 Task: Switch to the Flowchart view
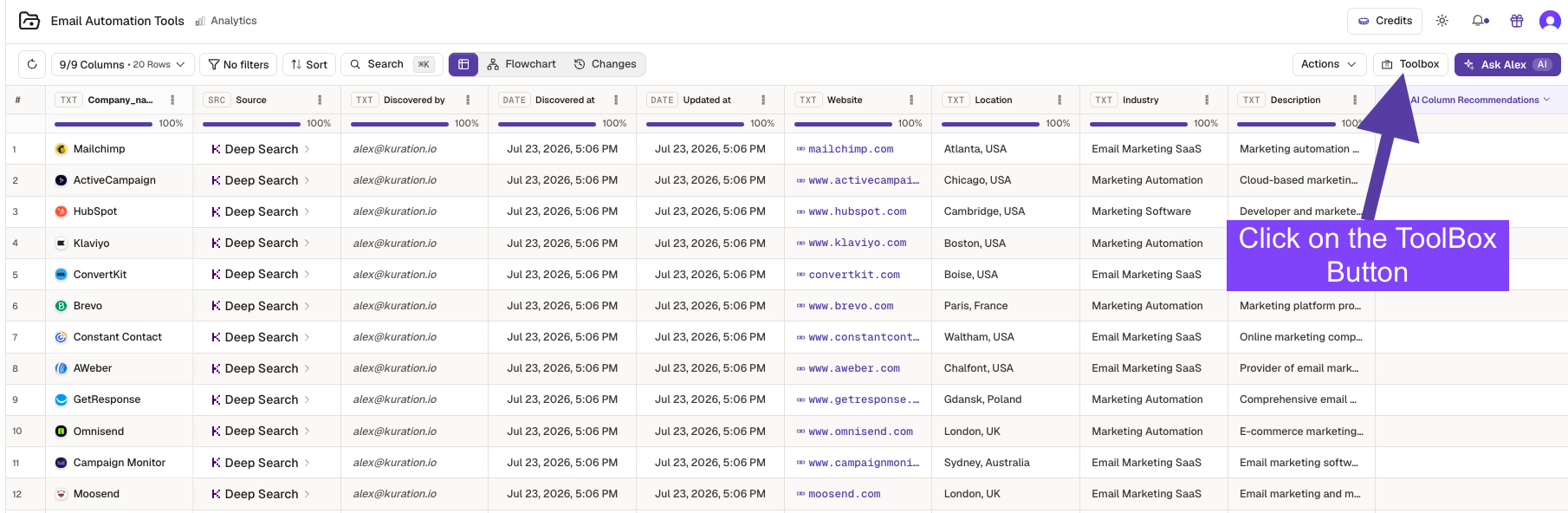pyautogui.click(x=522, y=64)
